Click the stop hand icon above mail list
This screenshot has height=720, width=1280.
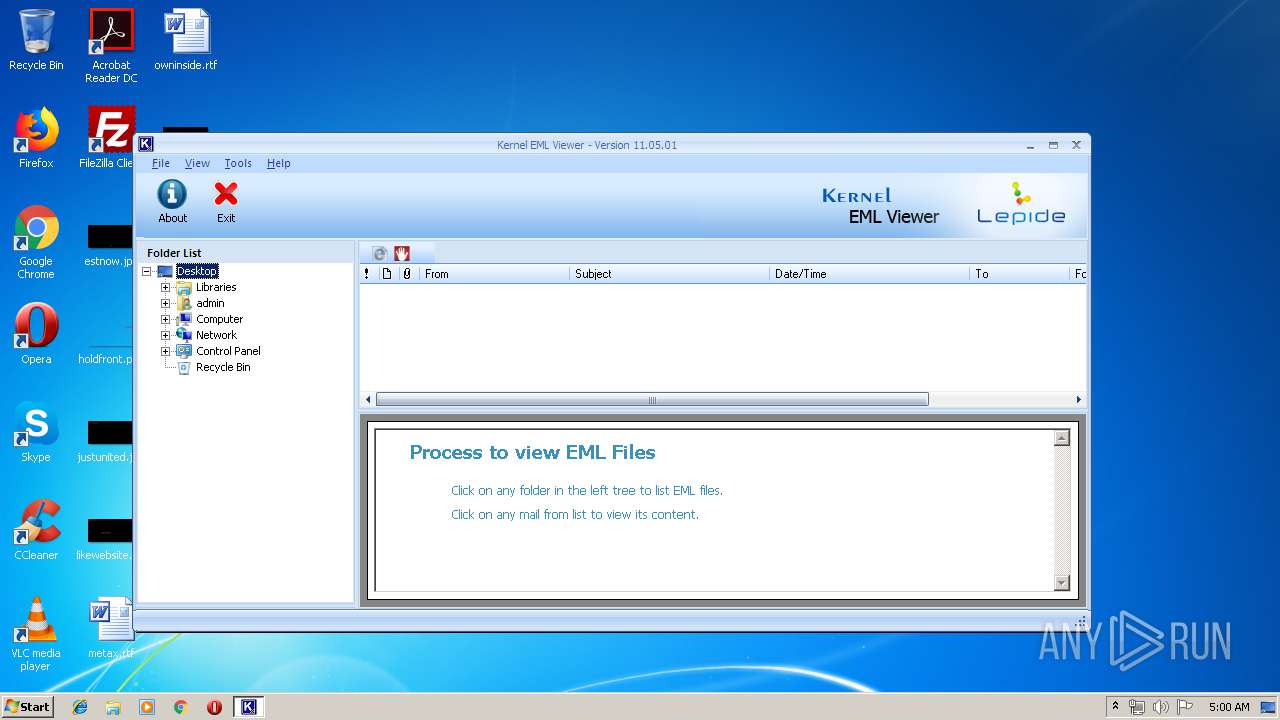click(x=402, y=254)
